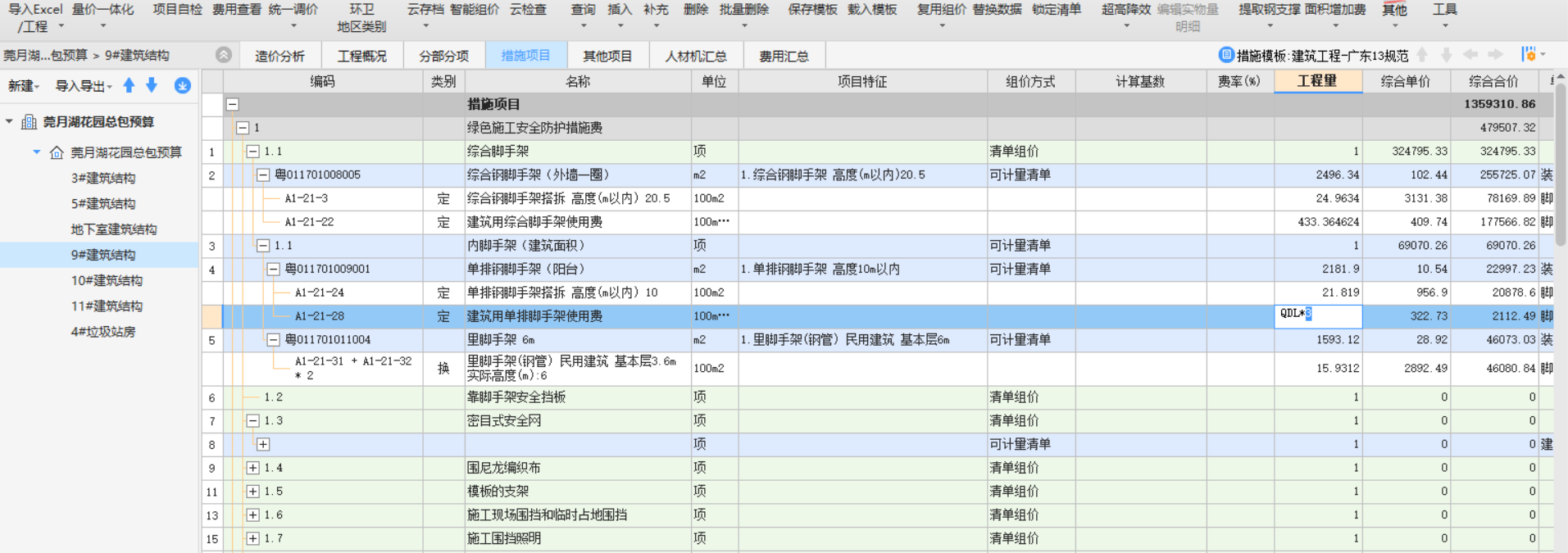Screen dimensions: 1568x553
Task: Select the 措施项目 tab
Action: point(525,56)
